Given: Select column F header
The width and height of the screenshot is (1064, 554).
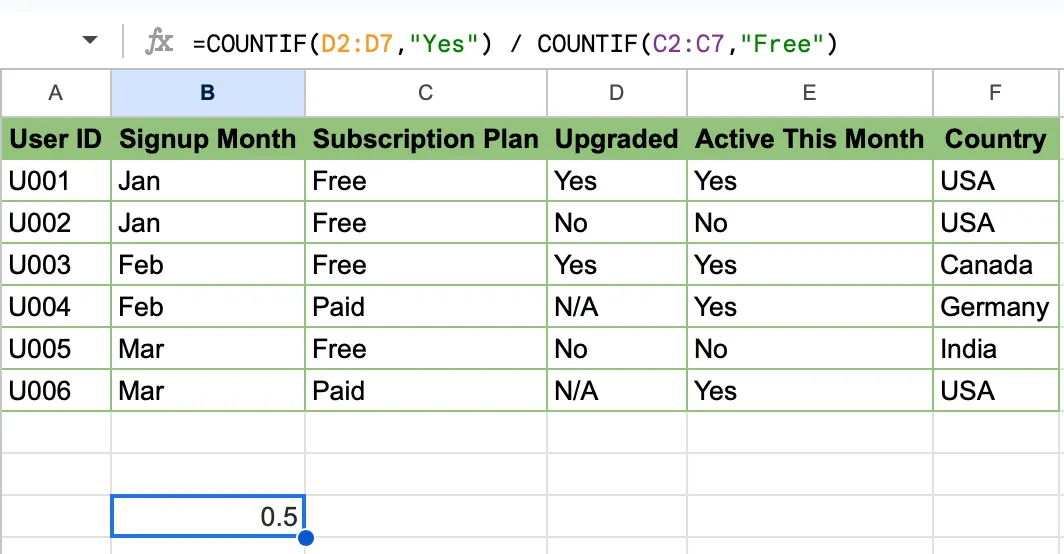Looking at the screenshot, I should tap(995, 93).
